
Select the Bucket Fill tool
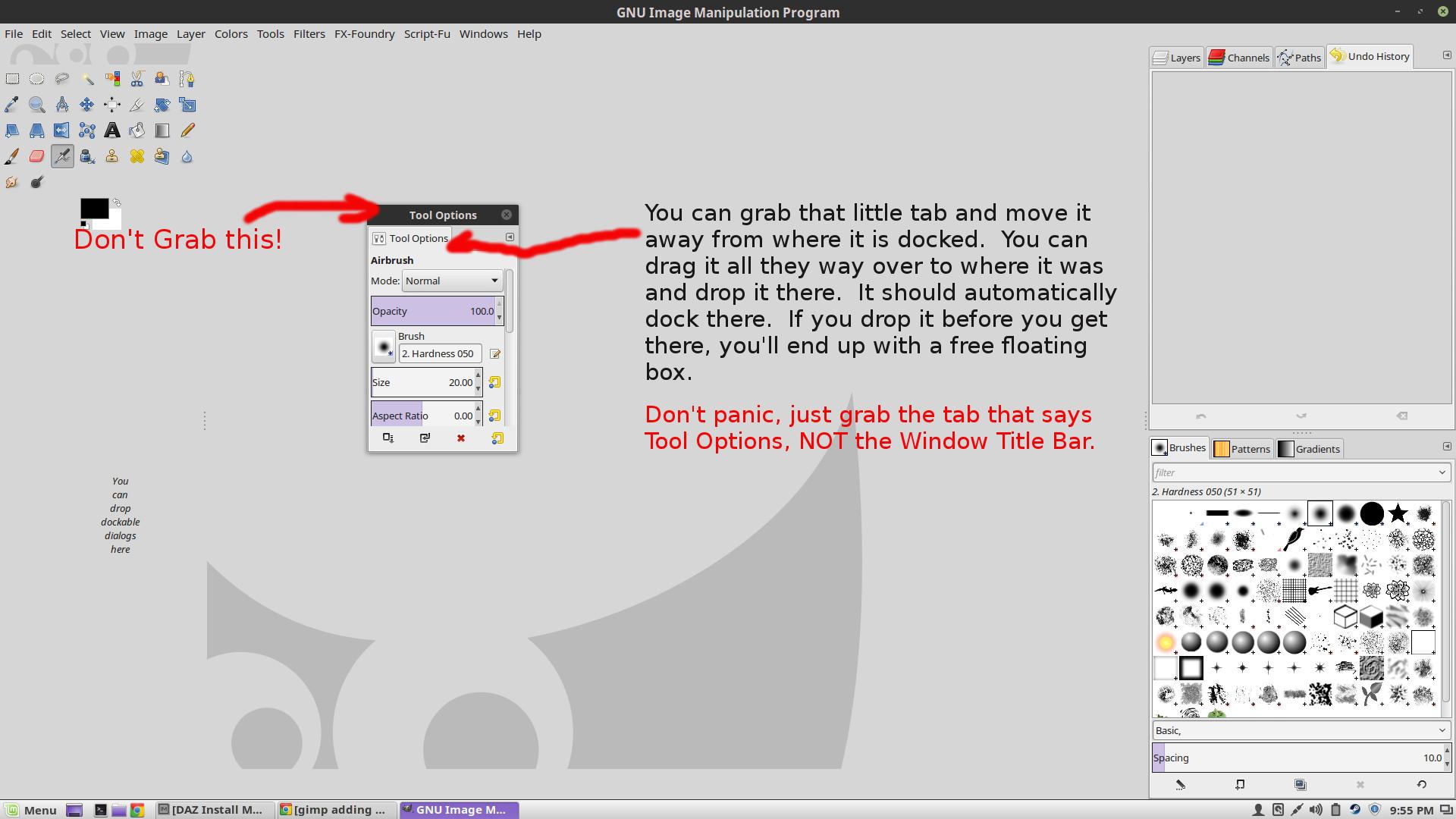click(x=137, y=130)
